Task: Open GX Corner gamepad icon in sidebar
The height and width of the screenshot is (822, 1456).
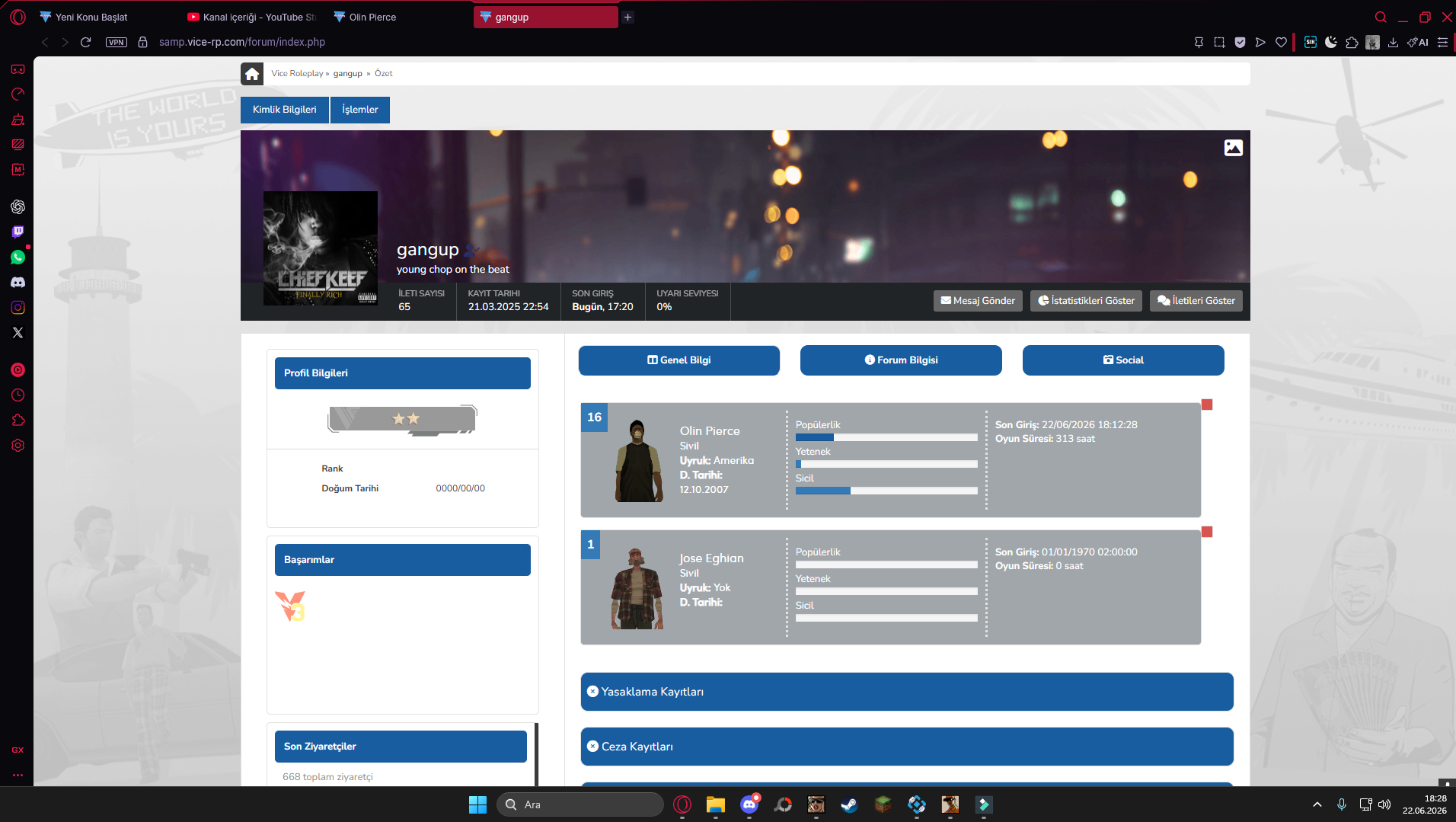Action: pos(18,69)
